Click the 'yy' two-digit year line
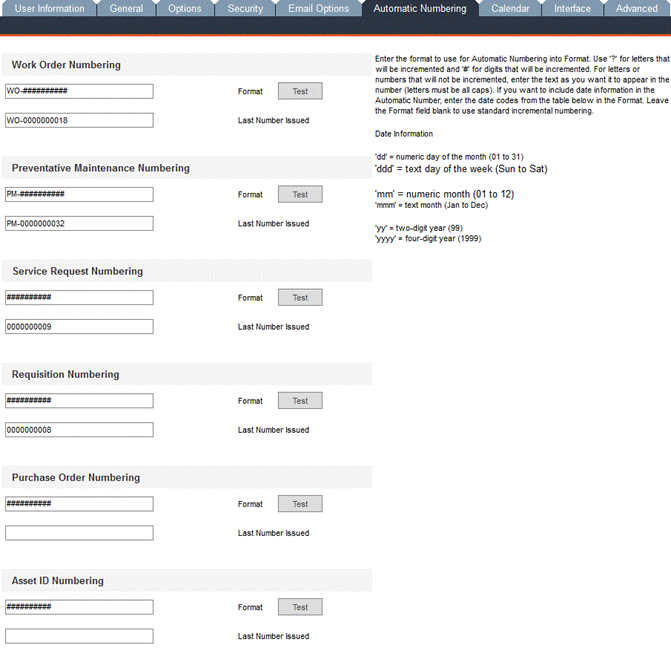671x648 pixels. 419,228
